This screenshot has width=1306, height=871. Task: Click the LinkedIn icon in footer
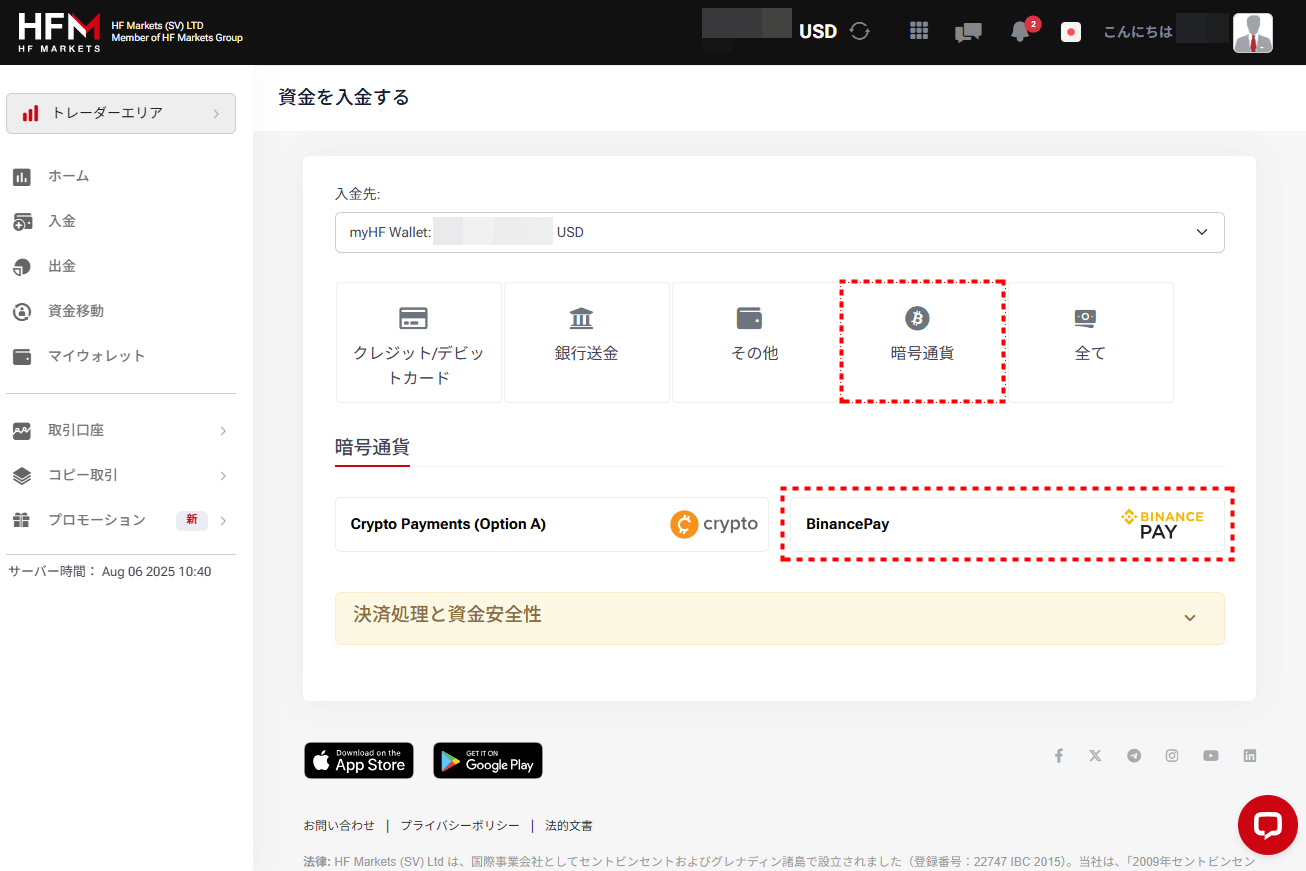click(1250, 756)
